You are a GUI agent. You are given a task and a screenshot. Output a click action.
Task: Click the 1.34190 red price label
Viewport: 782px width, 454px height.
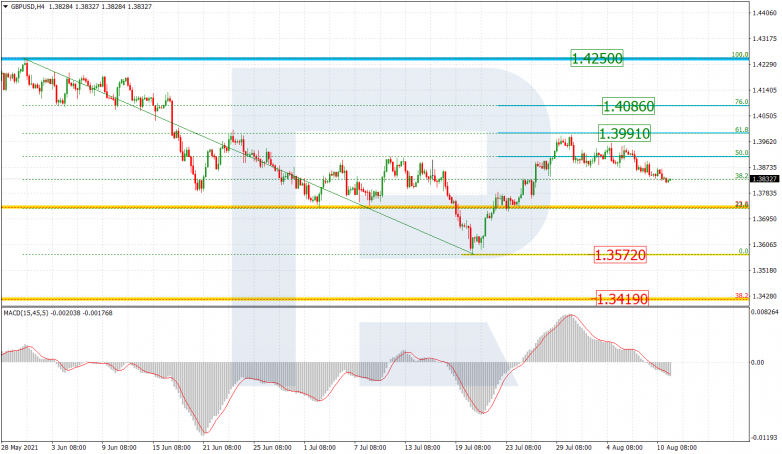coord(622,299)
